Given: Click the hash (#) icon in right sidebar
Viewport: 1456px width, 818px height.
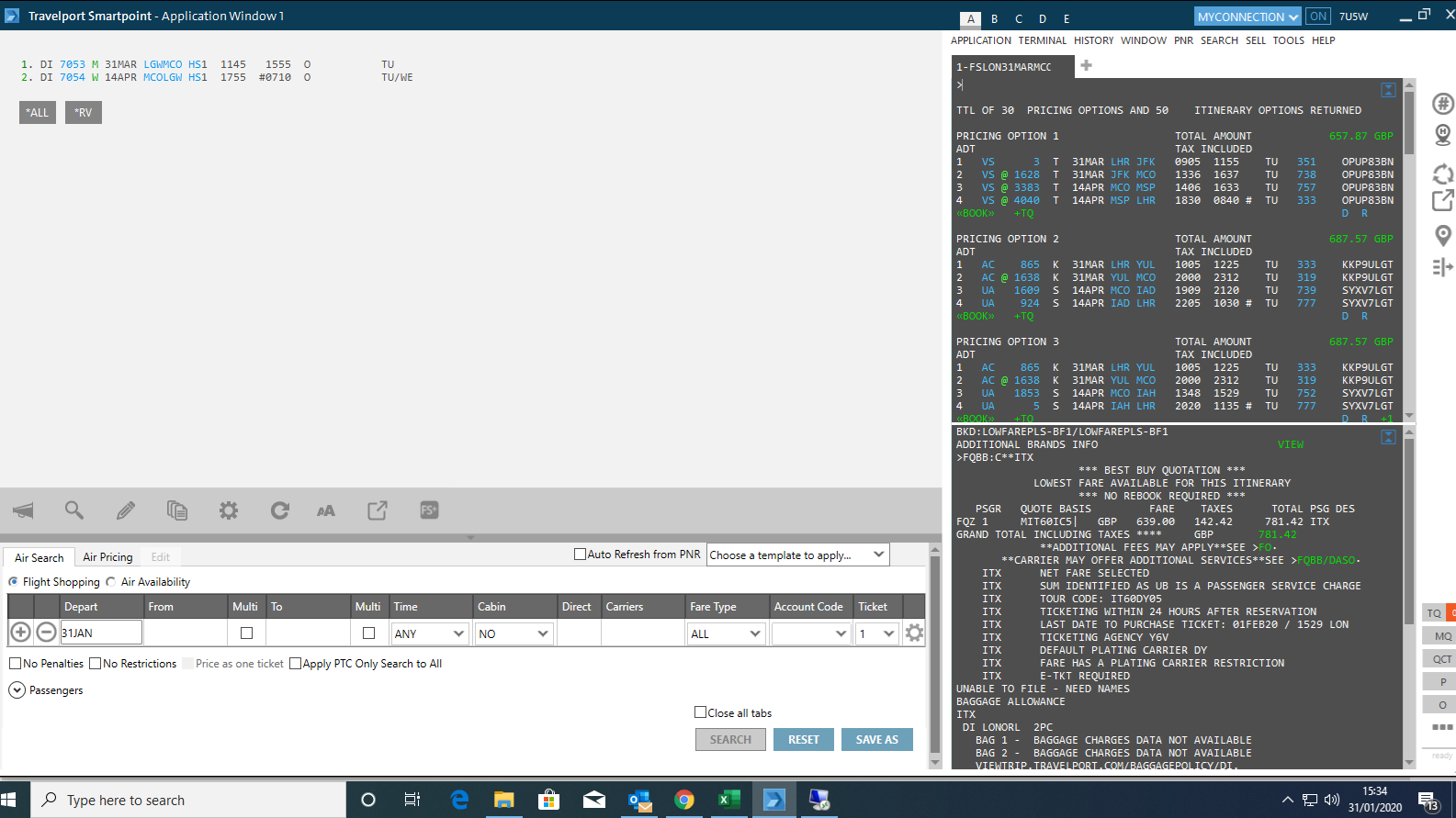Looking at the screenshot, I should 1443,104.
